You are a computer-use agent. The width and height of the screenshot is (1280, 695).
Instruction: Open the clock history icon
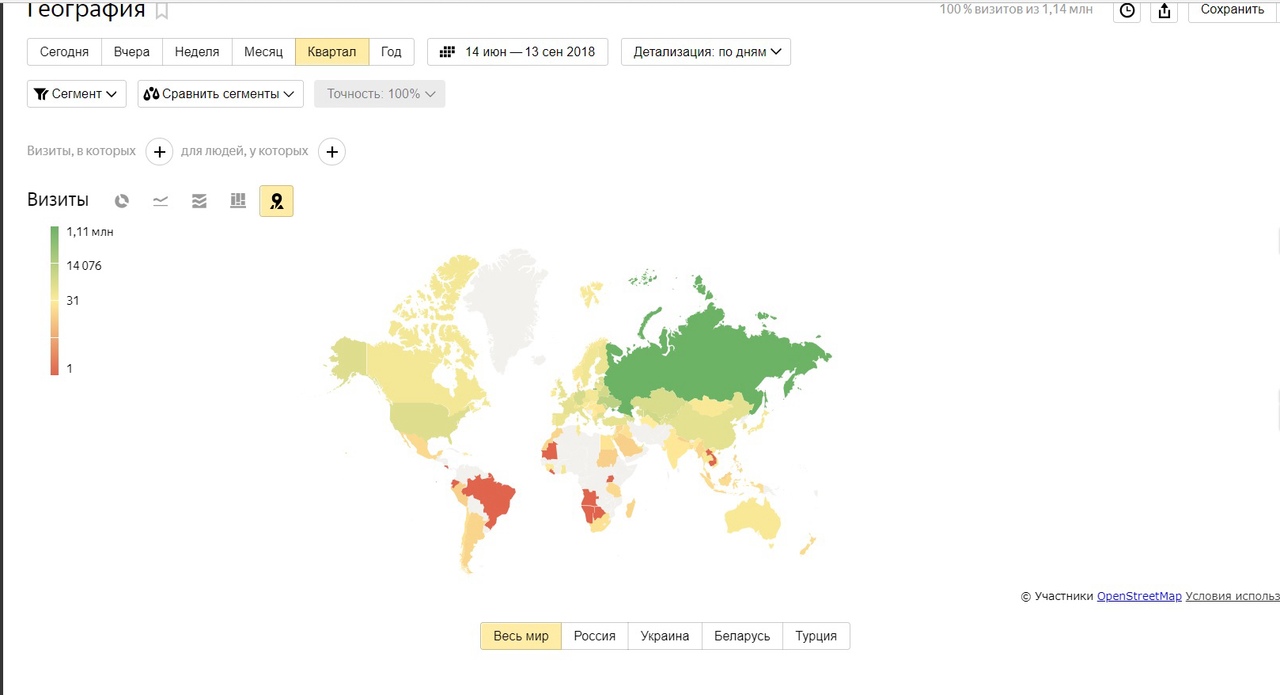coord(1127,10)
